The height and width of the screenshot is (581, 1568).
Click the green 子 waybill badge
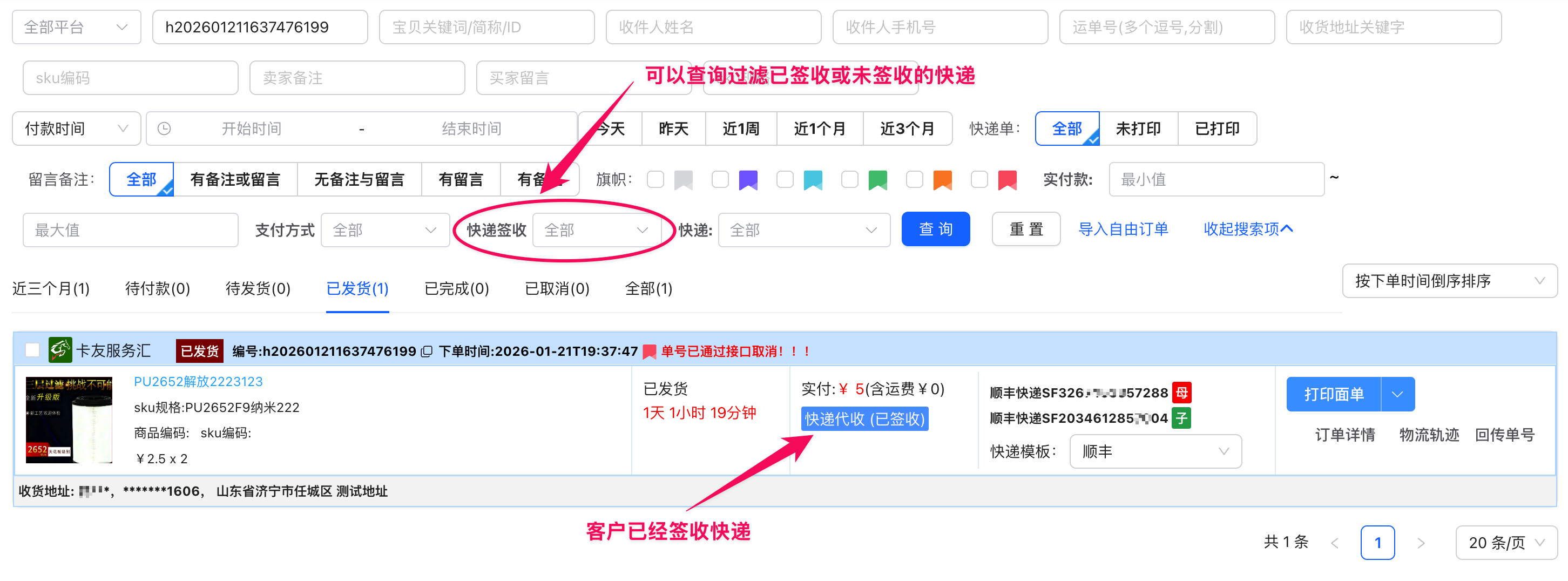pos(1181,418)
